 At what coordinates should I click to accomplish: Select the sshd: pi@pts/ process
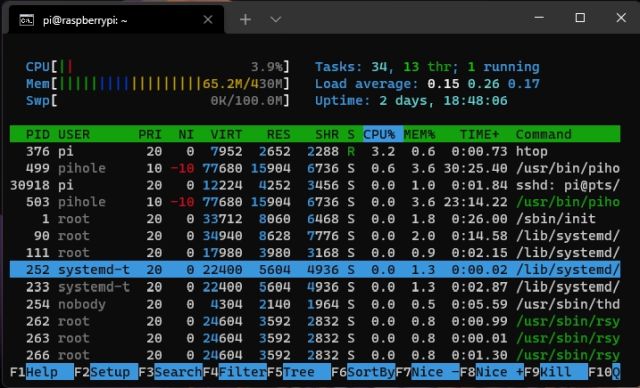(315, 185)
